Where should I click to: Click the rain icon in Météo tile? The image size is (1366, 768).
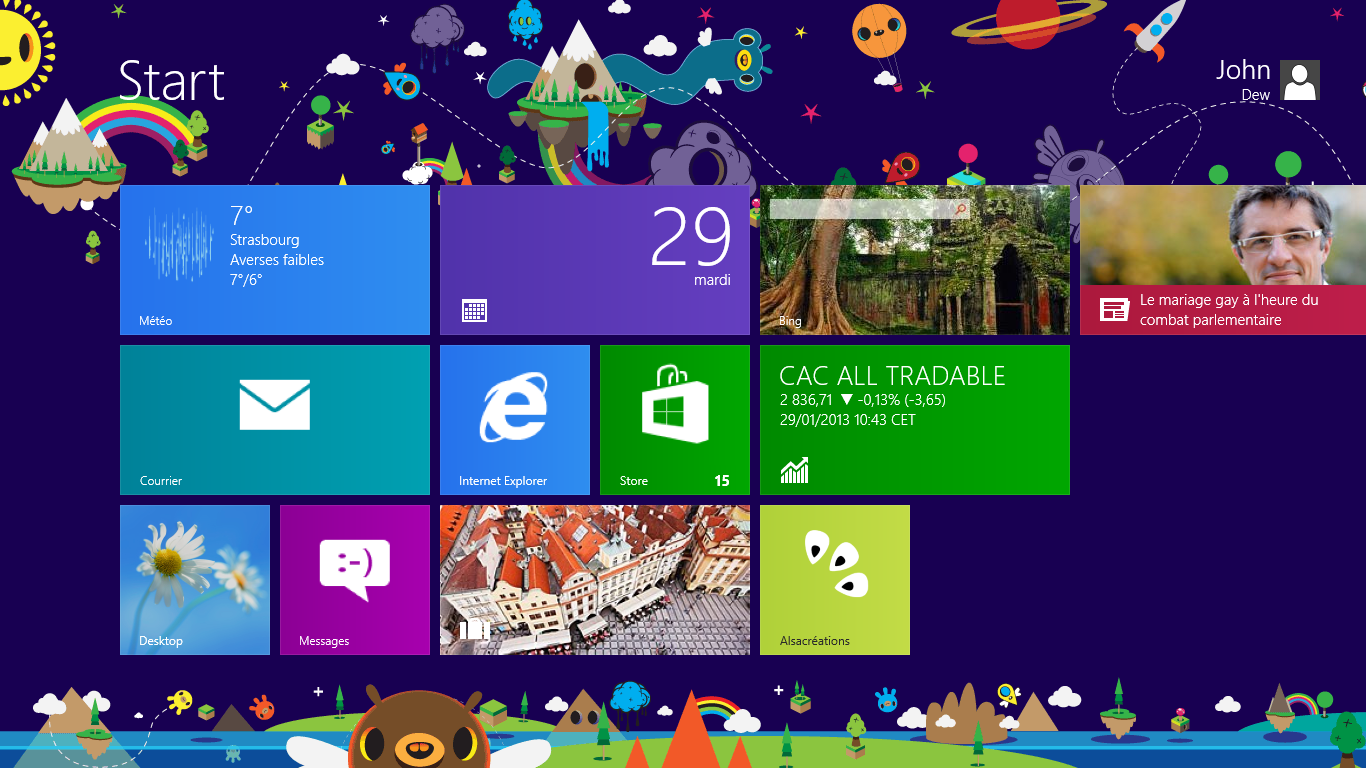[x=179, y=245]
